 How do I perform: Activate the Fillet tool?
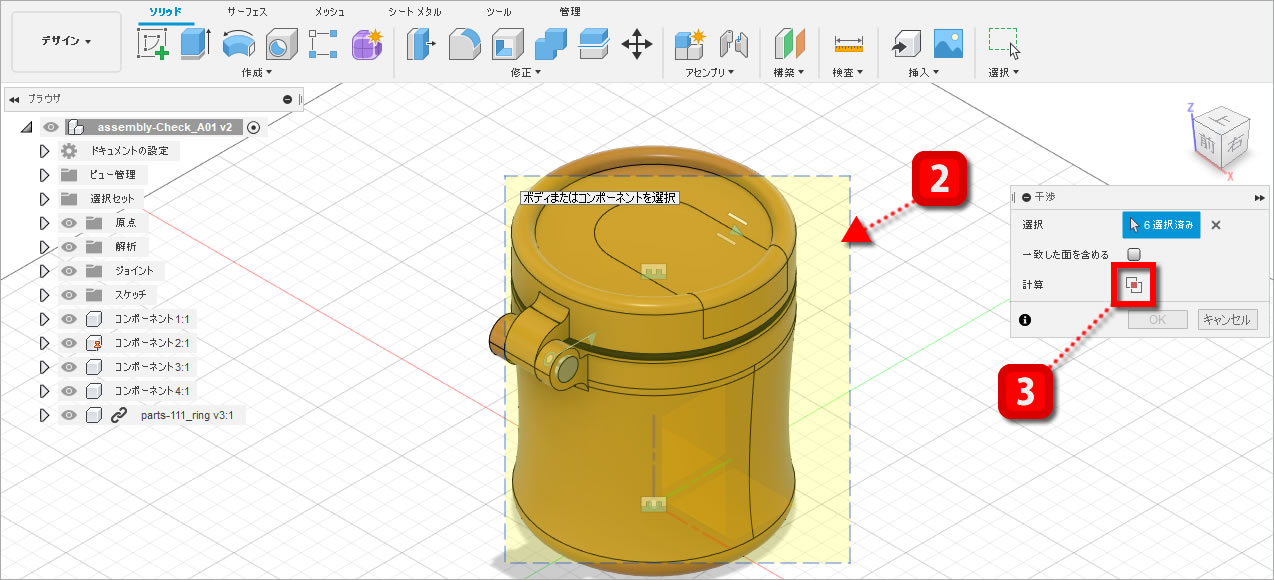(464, 44)
